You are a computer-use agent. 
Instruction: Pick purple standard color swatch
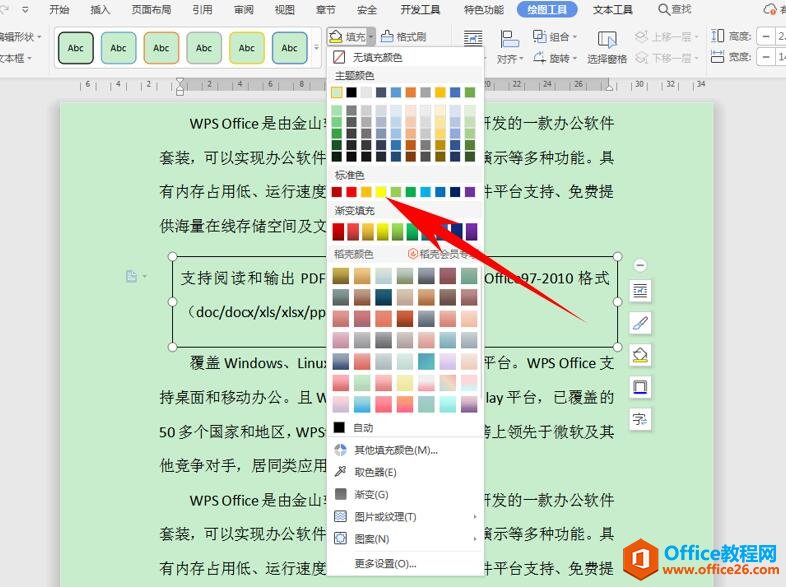pos(470,191)
